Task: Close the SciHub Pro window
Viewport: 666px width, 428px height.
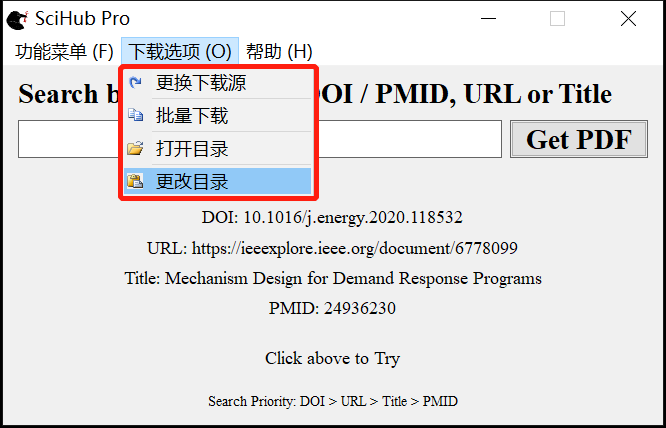Action: pyautogui.click(x=628, y=19)
